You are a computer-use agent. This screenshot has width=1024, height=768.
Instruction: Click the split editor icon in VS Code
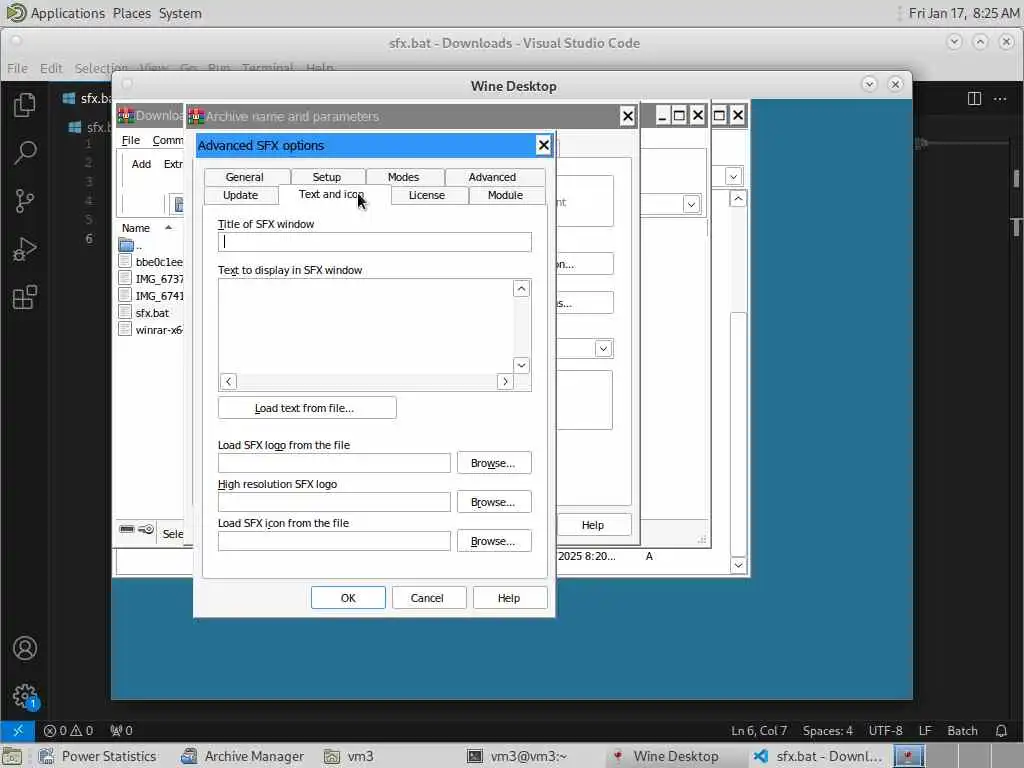(974, 99)
